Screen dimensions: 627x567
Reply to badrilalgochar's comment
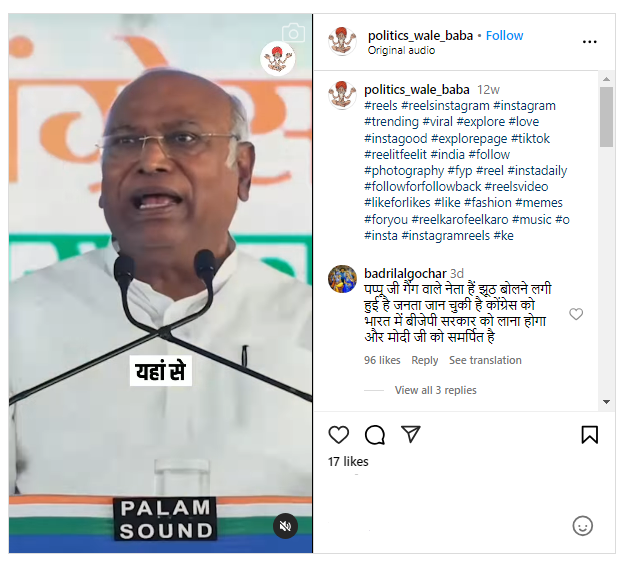pyautogui.click(x=425, y=360)
